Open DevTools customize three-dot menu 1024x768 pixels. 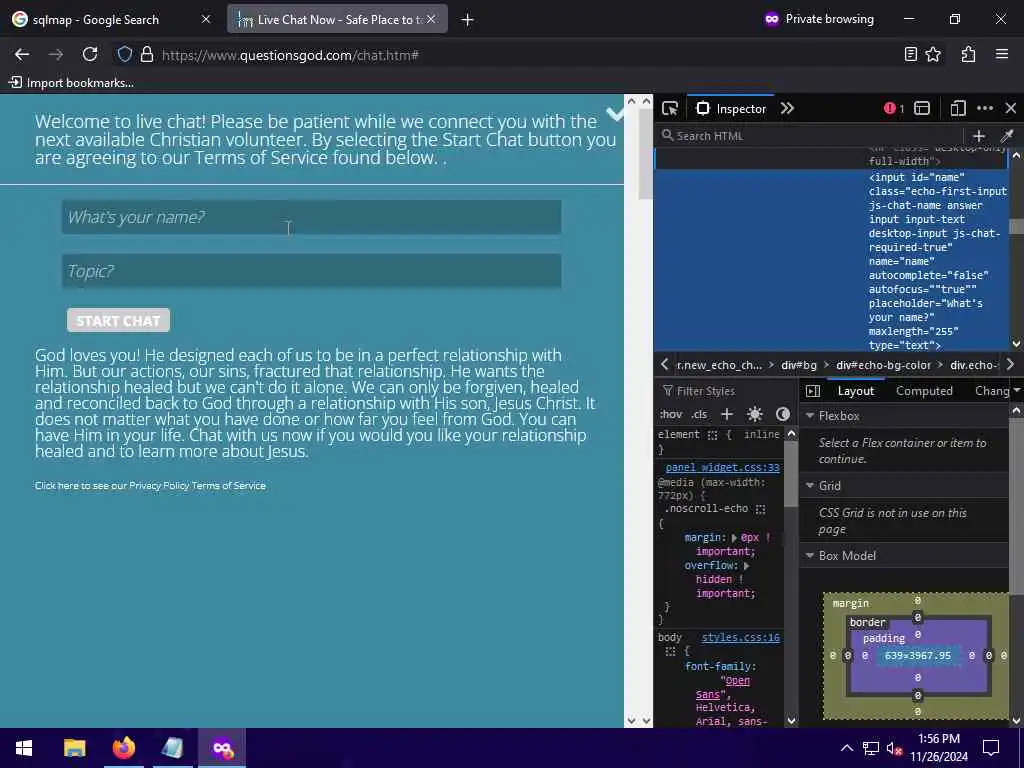[985, 108]
